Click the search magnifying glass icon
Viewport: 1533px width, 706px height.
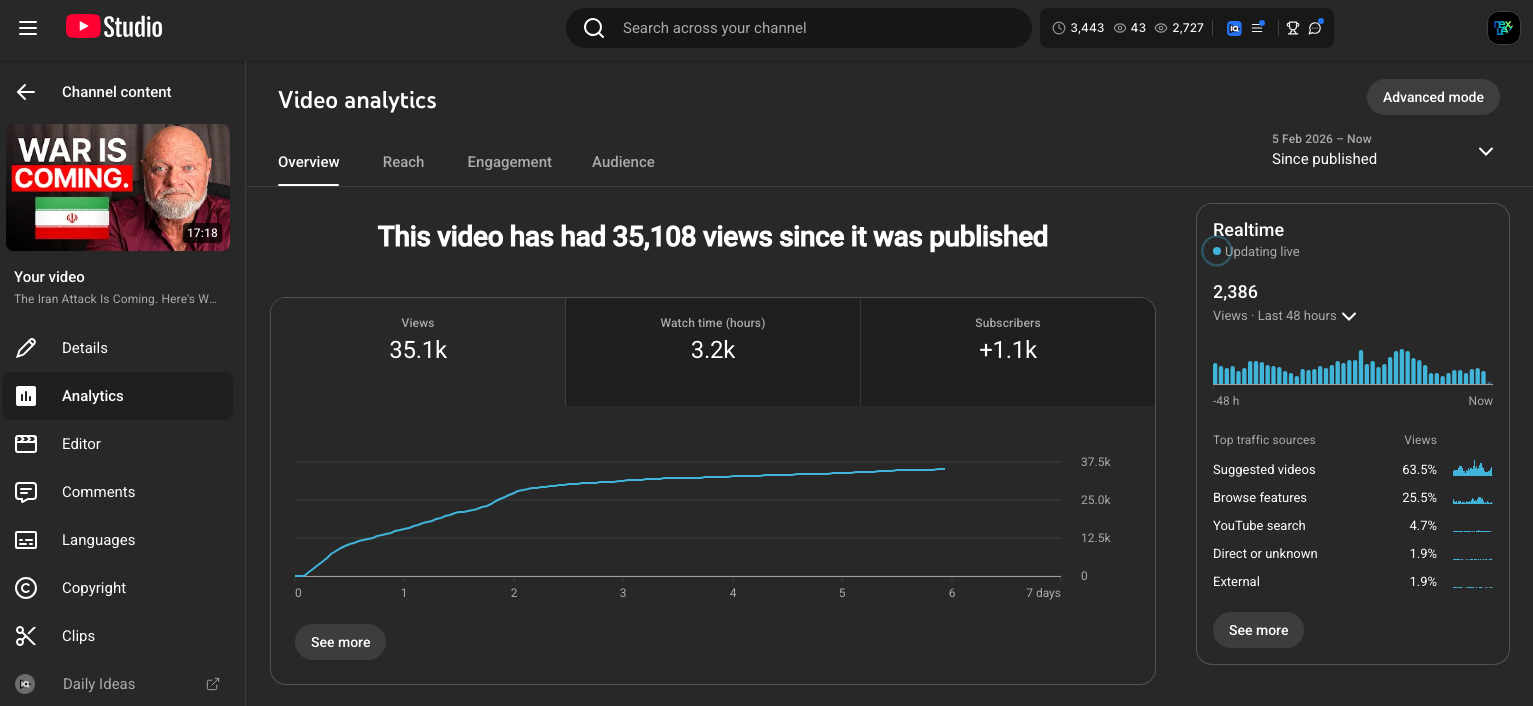(593, 27)
